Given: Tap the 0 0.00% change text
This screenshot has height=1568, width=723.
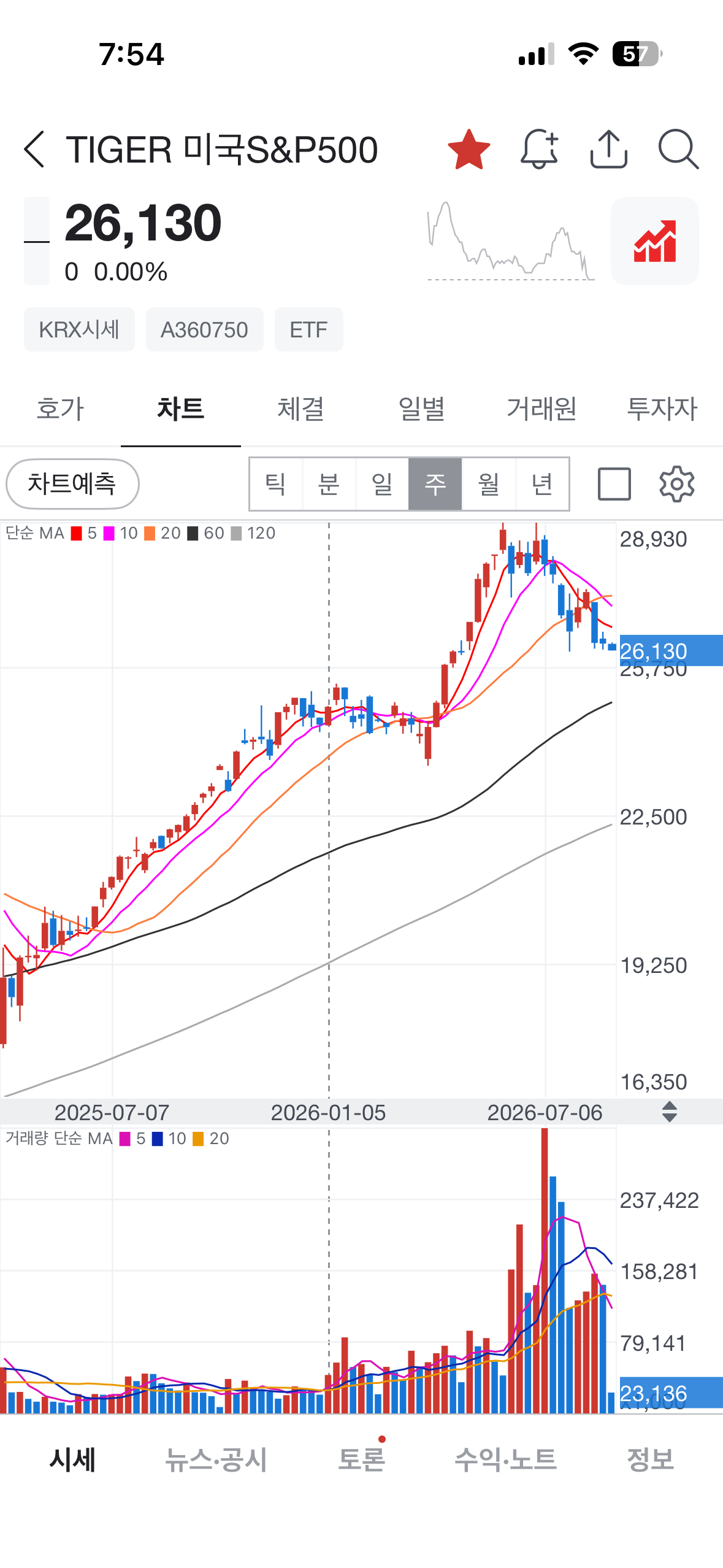Looking at the screenshot, I should click(116, 272).
